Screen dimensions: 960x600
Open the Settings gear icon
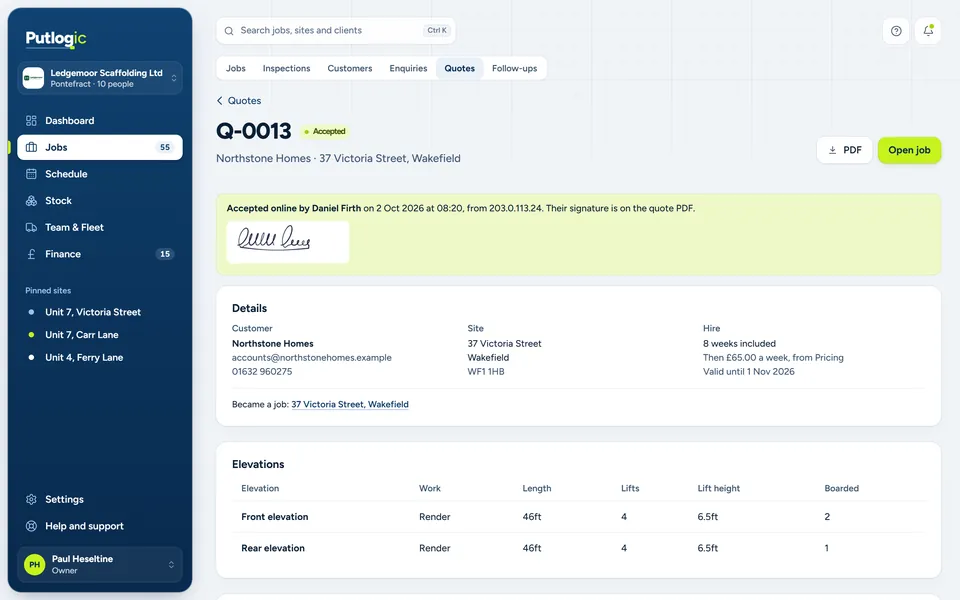point(31,500)
